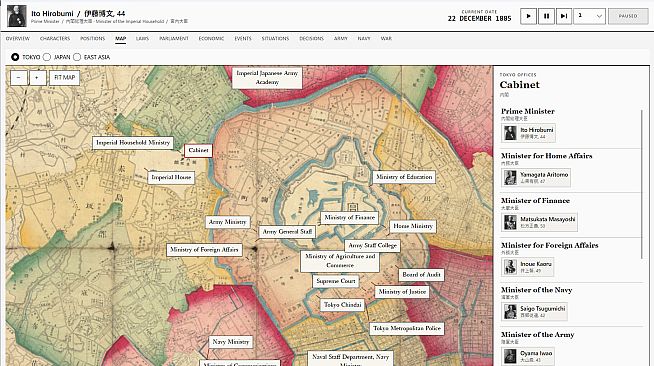Select Ministry of Finance map label
Screen dimensions: 654x366
[x=350, y=218]
